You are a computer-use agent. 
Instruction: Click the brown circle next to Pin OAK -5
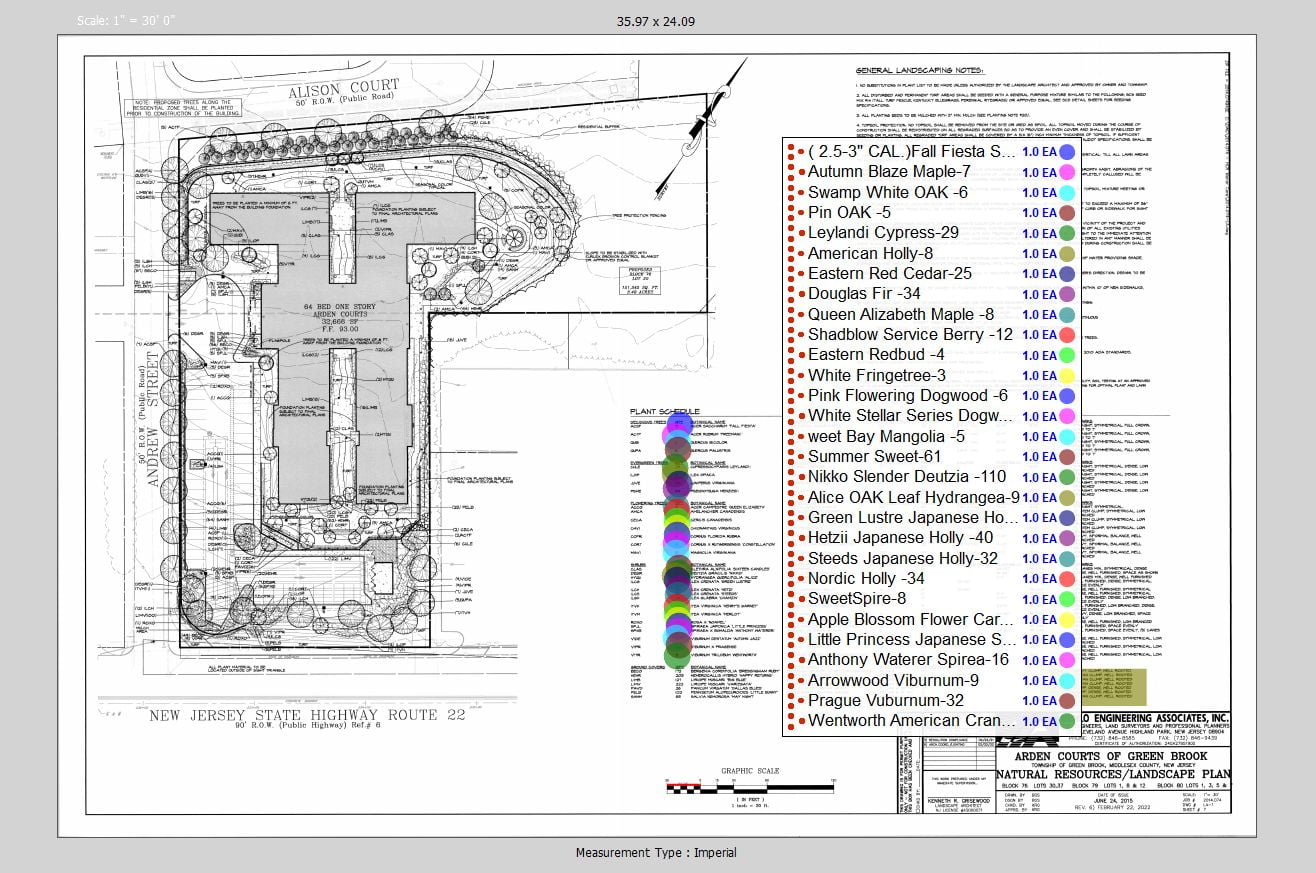click(1067, 213)
